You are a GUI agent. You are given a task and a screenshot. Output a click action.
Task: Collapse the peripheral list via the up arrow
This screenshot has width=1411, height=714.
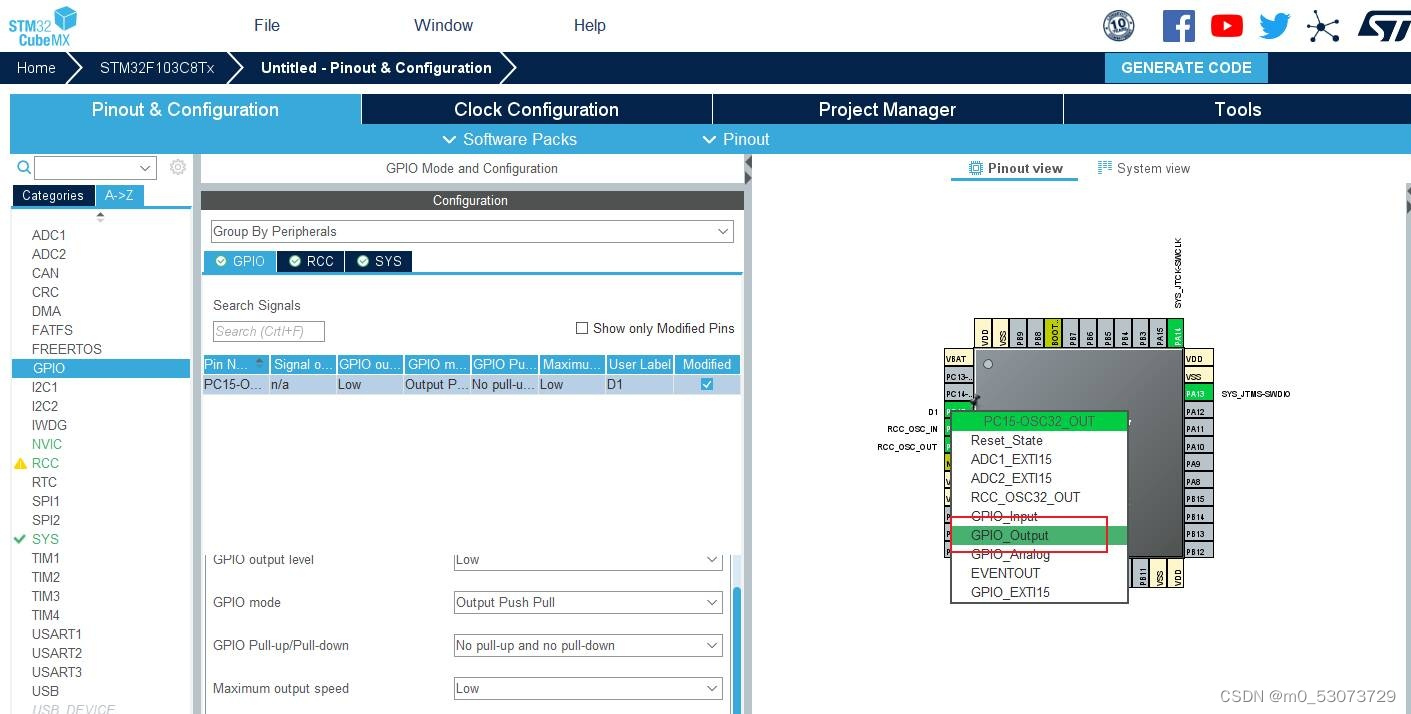(100, 216)
